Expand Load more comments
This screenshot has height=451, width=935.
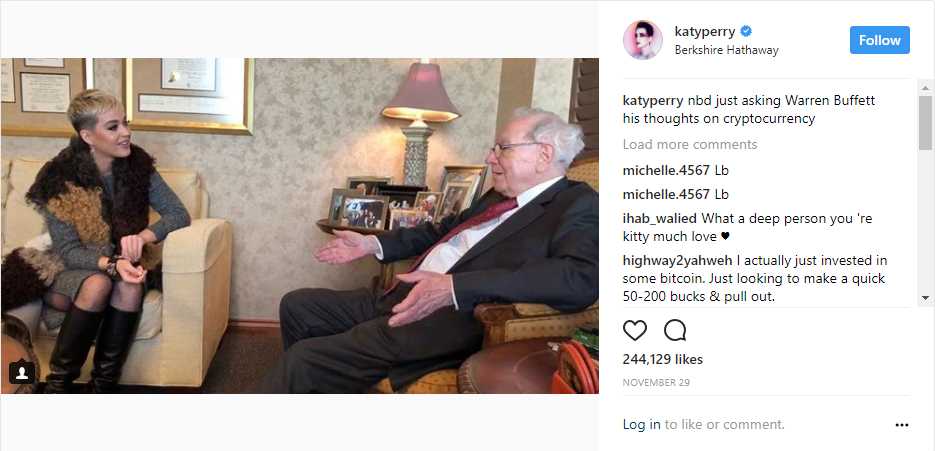click(x=690, y=144)
